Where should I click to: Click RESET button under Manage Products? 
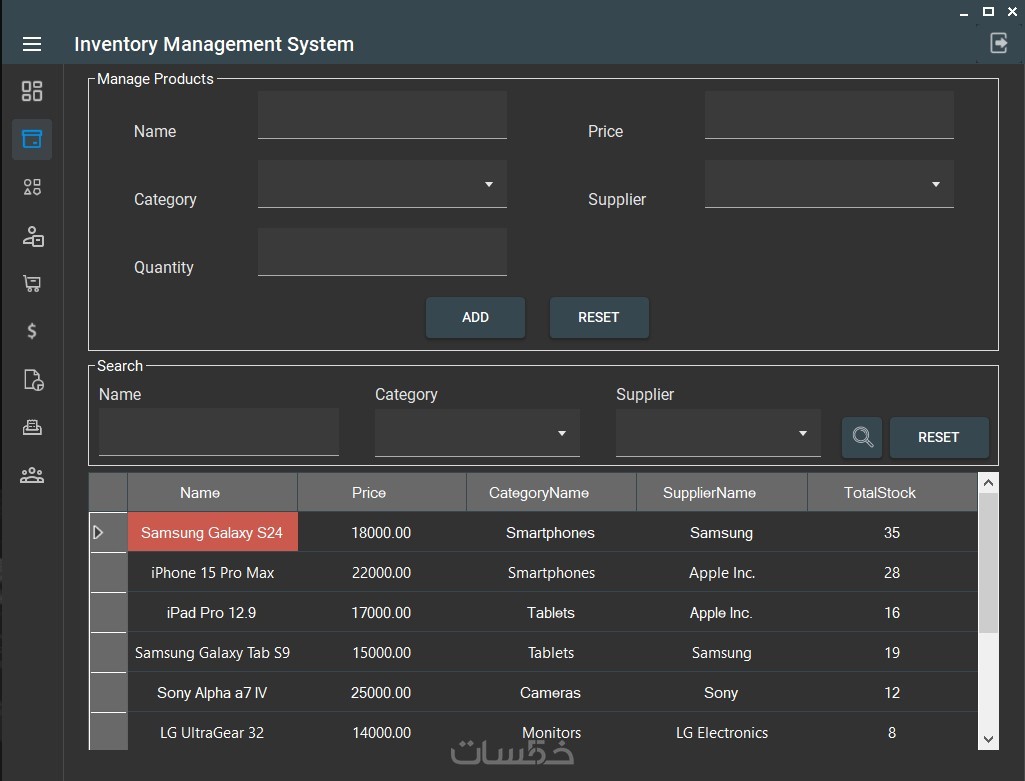tap(599, 318)
